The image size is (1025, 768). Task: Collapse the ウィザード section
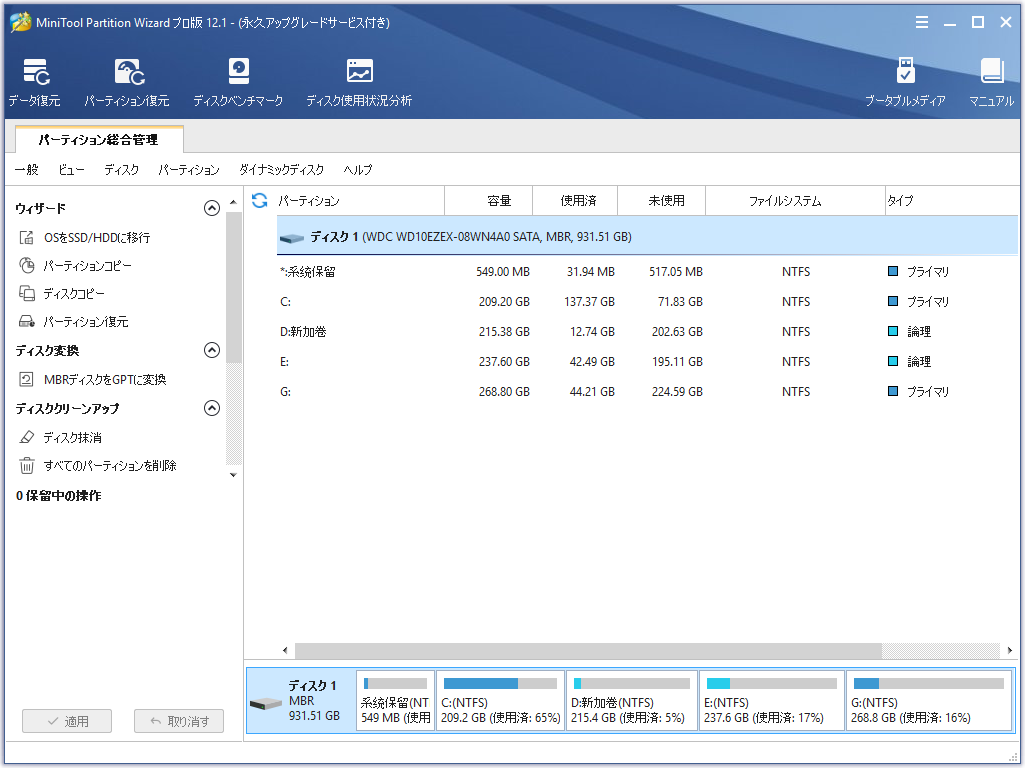[212, 208]
